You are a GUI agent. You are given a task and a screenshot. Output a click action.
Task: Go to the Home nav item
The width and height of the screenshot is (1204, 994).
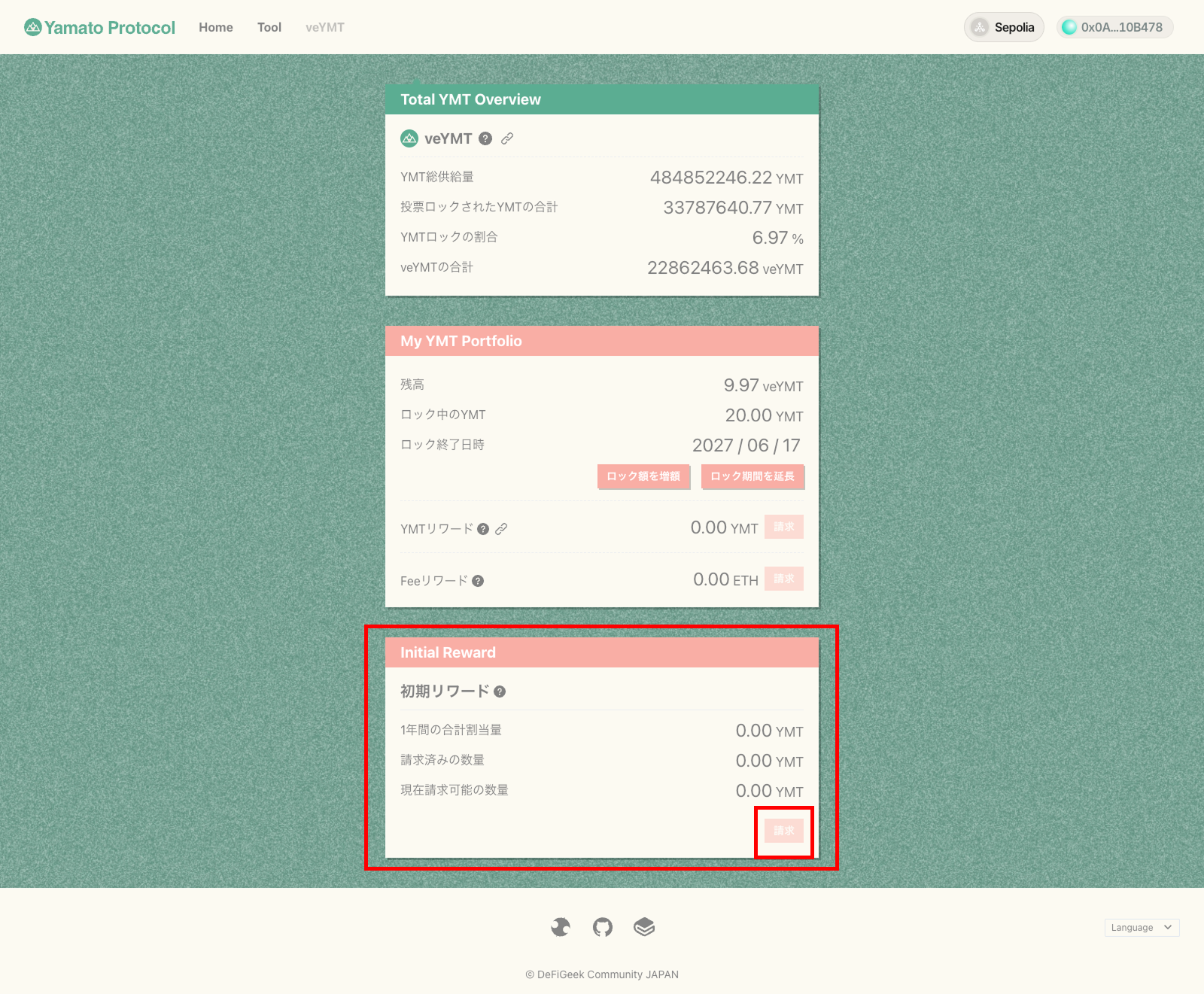pos(216,28)
